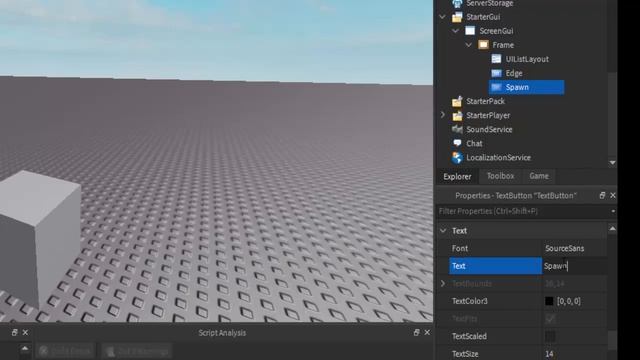Click the TextColor3 [0, 0, 0] value
The height and width of the screenshot is (360, 640).
tap(569, 301)
